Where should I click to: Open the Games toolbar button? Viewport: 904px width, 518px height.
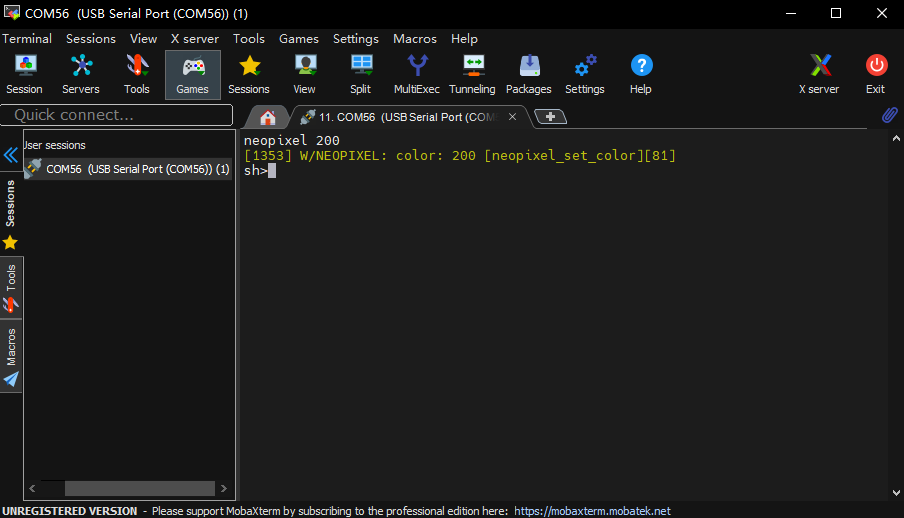click(193, 75)
